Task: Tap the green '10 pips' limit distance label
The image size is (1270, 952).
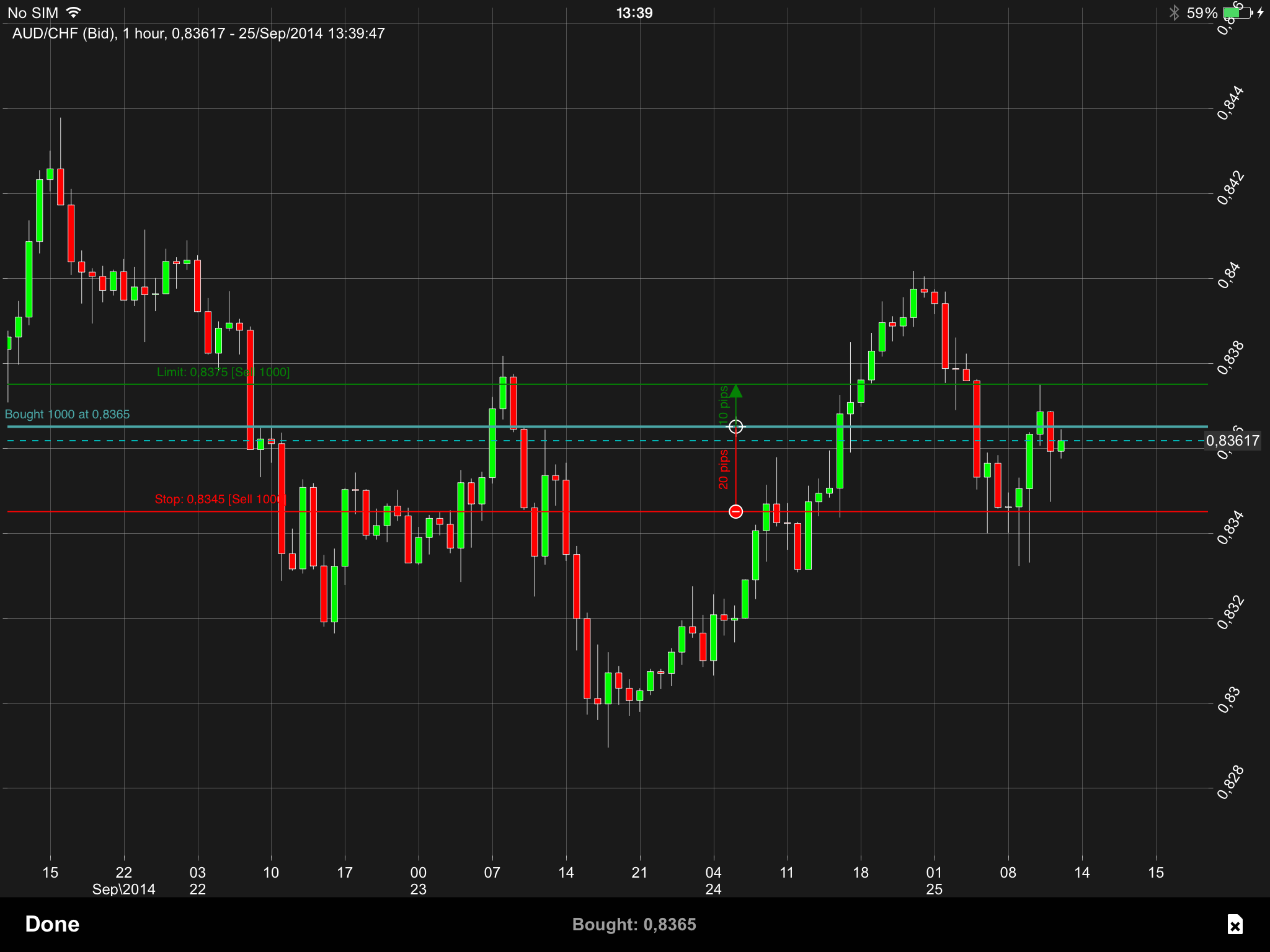Action: click(x=723, y=405)
